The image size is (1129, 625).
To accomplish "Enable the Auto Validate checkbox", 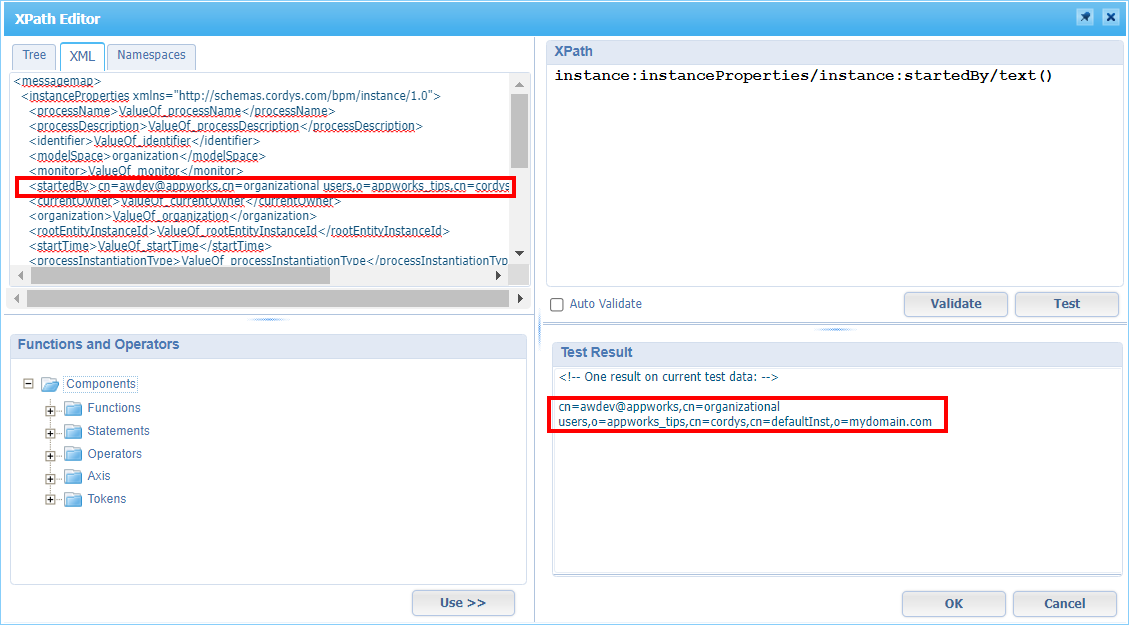I will (x=557, y=305).
